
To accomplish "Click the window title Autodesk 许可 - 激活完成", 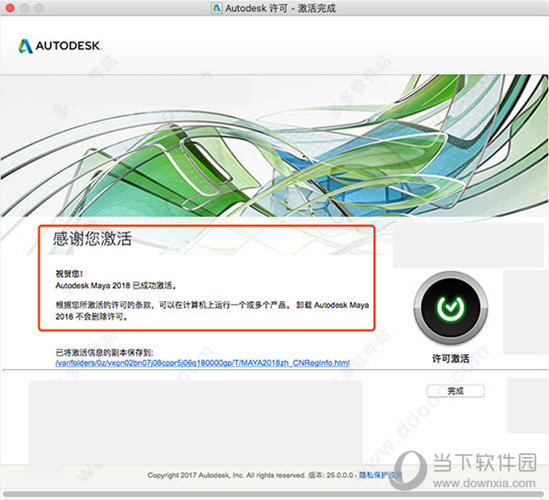I will [280, 8].
